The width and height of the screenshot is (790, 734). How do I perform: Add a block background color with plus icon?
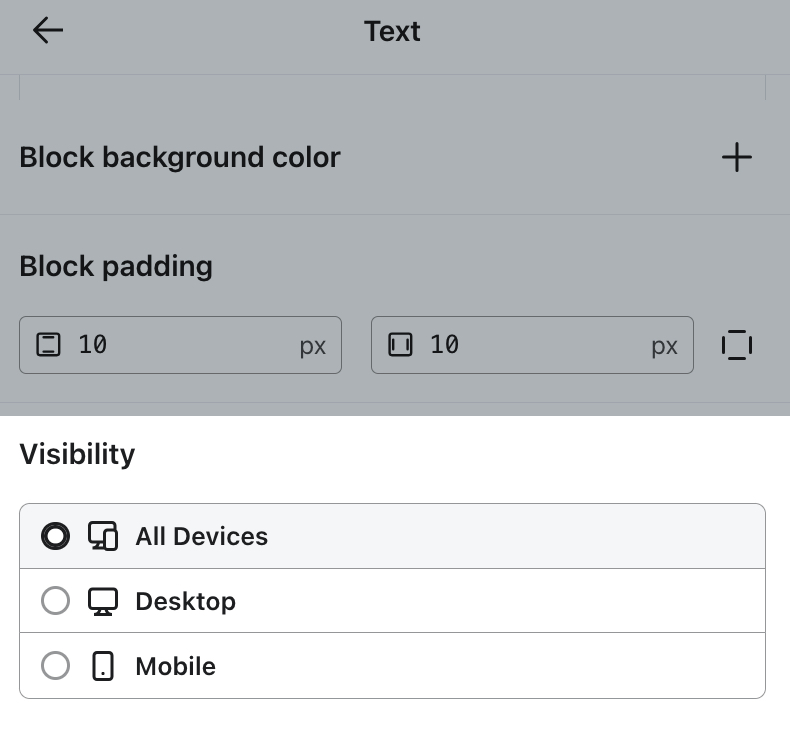click(x=736, y=157)
